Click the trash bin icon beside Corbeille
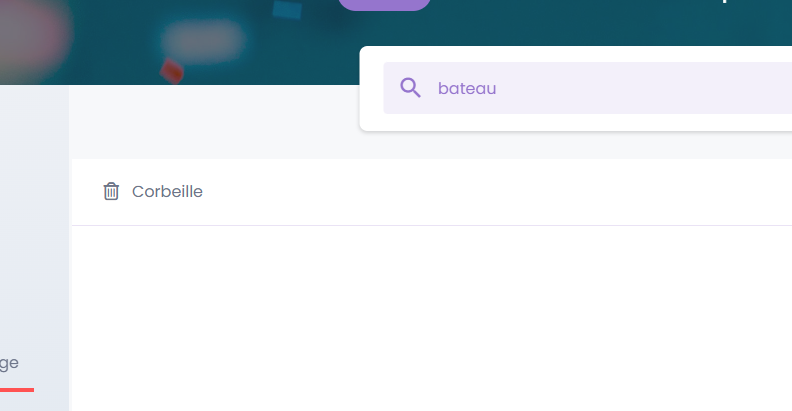The height and width of the screenshot is (411, 792). [111, 191]
